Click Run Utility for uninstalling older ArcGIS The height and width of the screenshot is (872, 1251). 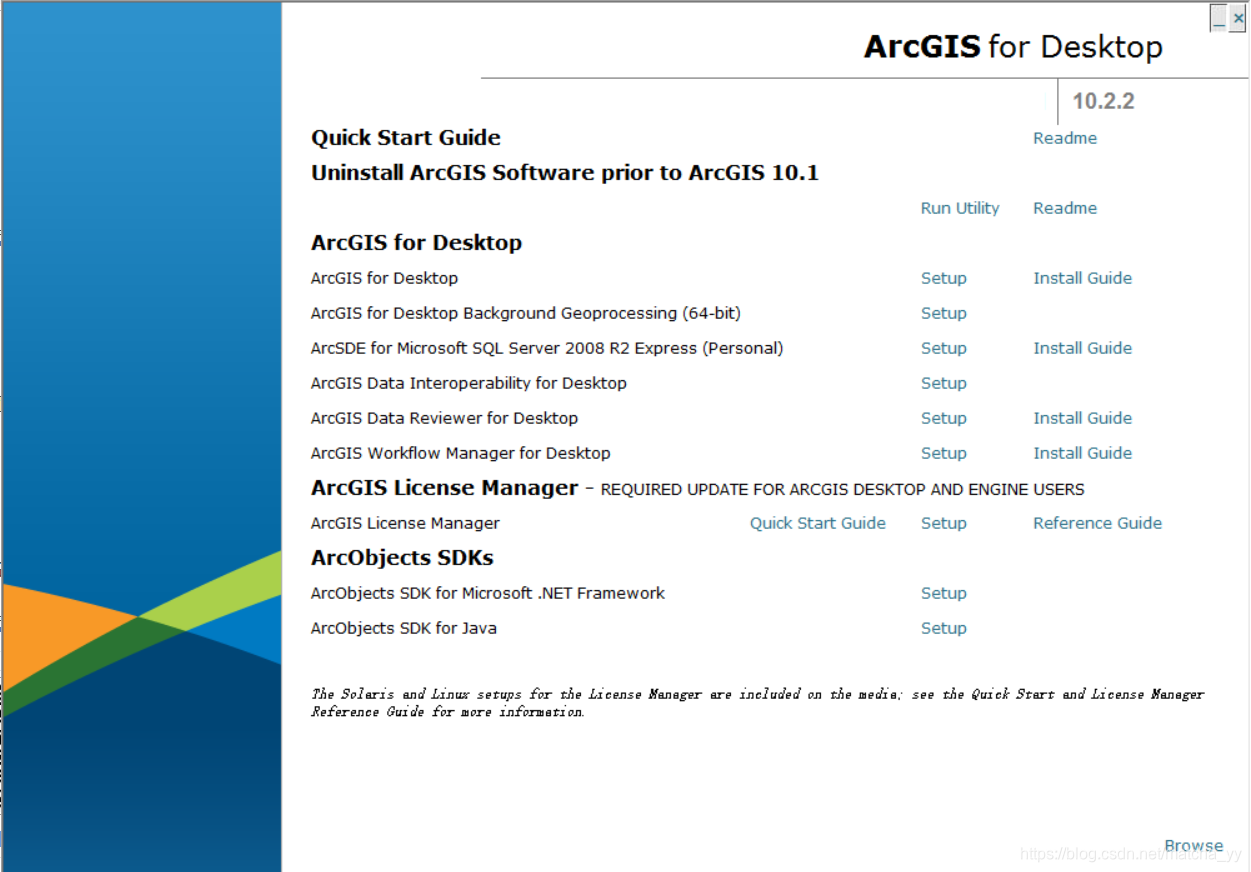tap(960, 208)
